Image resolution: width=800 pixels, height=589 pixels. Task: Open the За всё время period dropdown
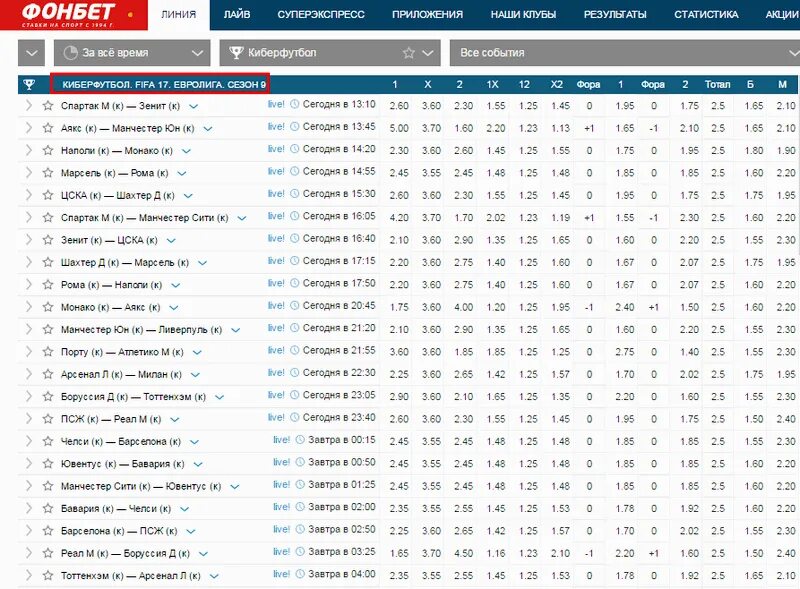point(132,53)
